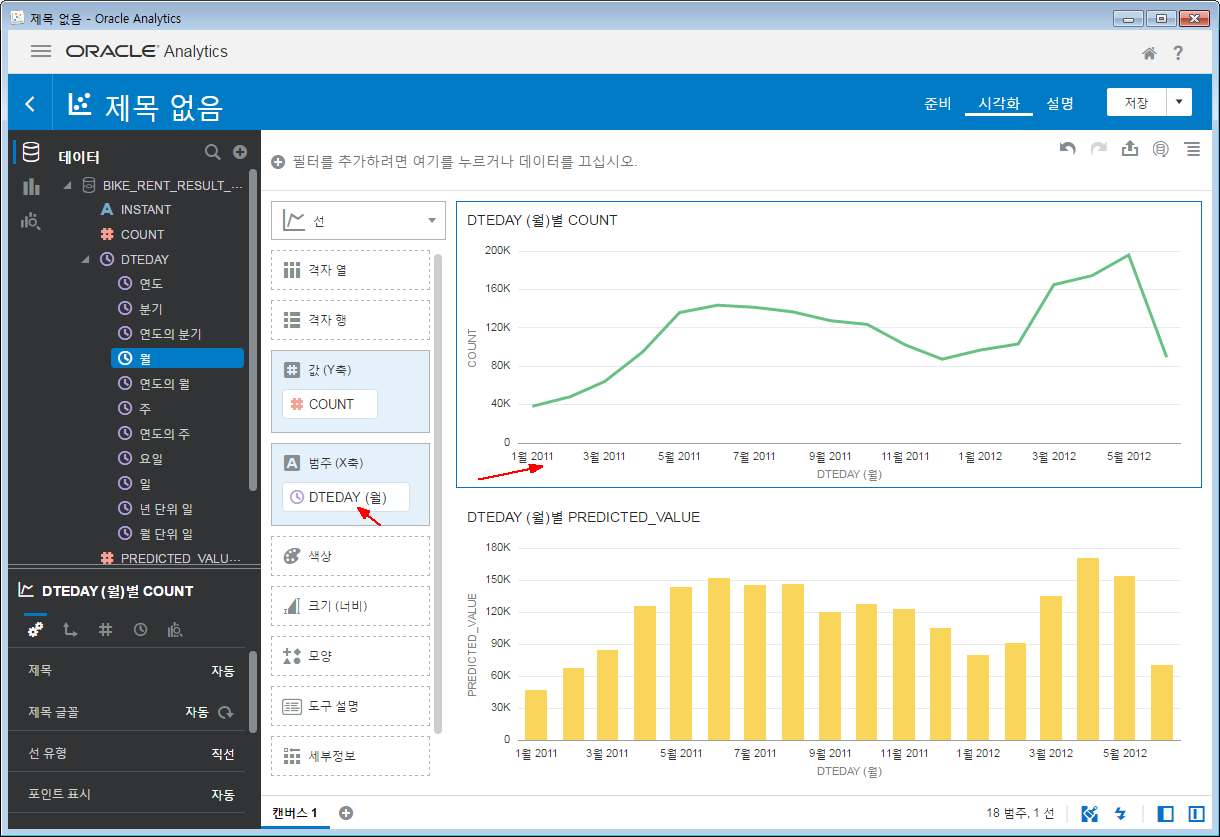Search the data elements panel
1220x837 pixels.
(x=213, y=152)
